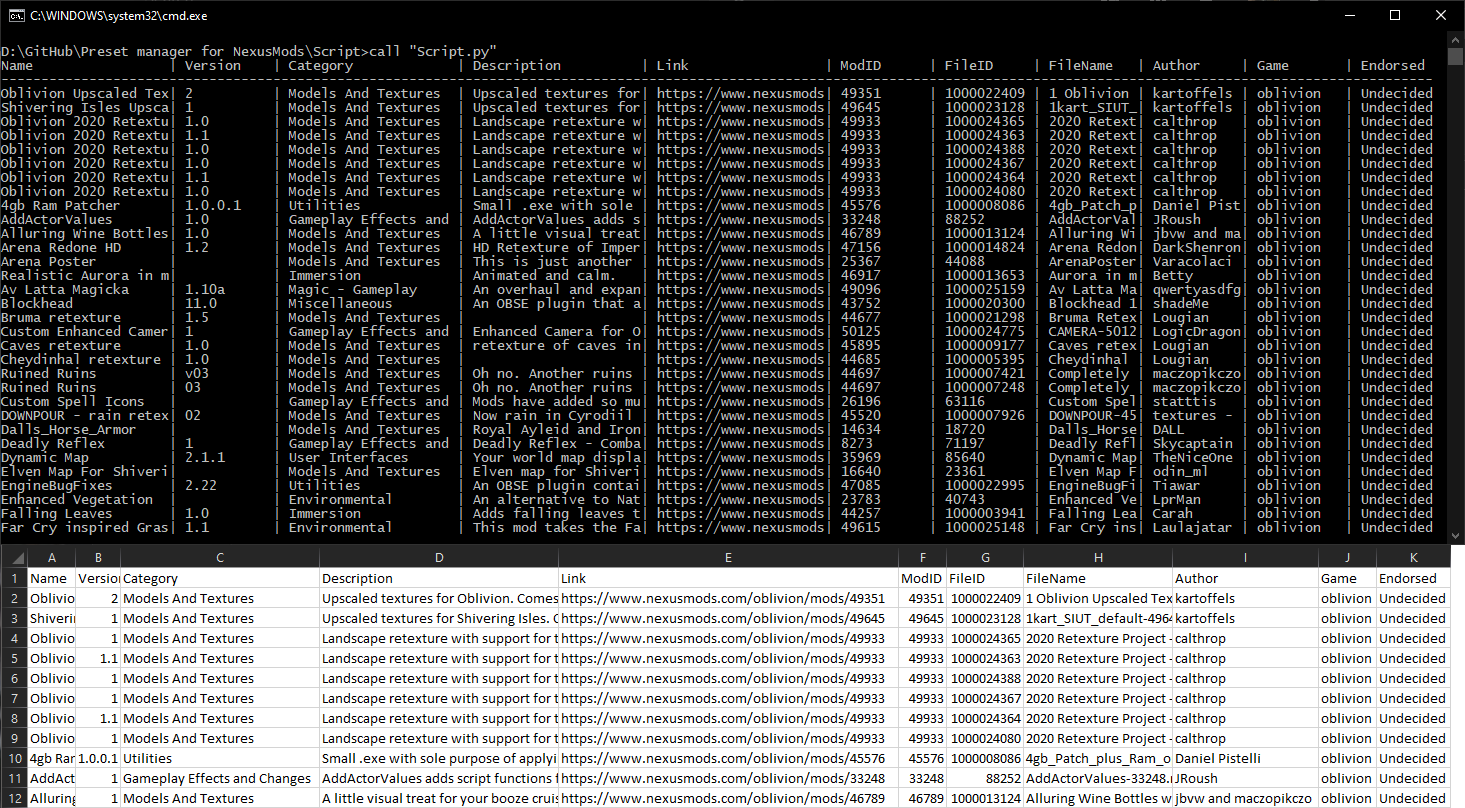Click spreadsheet cell FileID 88252
The image size is (1465, 808).
click(x=985, y=778)
